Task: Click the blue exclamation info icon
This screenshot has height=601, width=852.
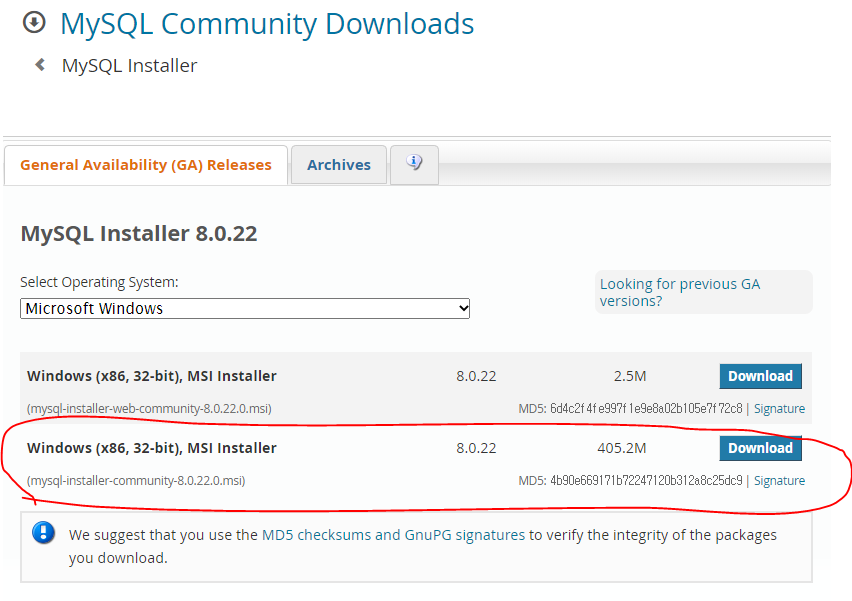Action: click(43, 533)
